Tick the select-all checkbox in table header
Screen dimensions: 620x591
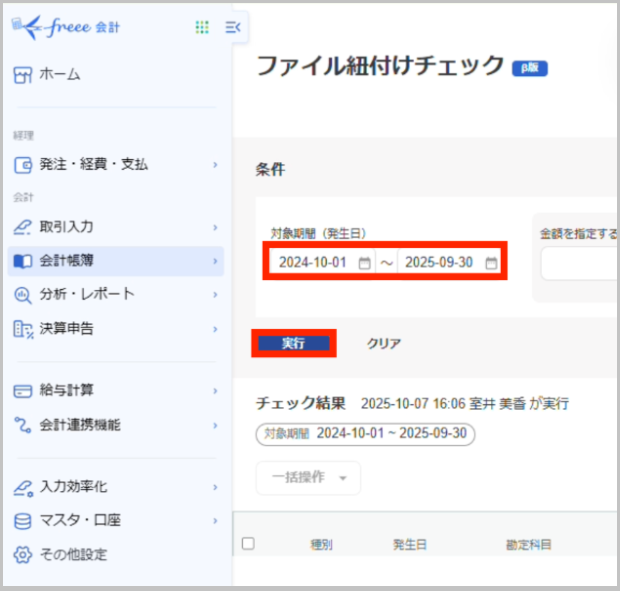coord(248,544)
